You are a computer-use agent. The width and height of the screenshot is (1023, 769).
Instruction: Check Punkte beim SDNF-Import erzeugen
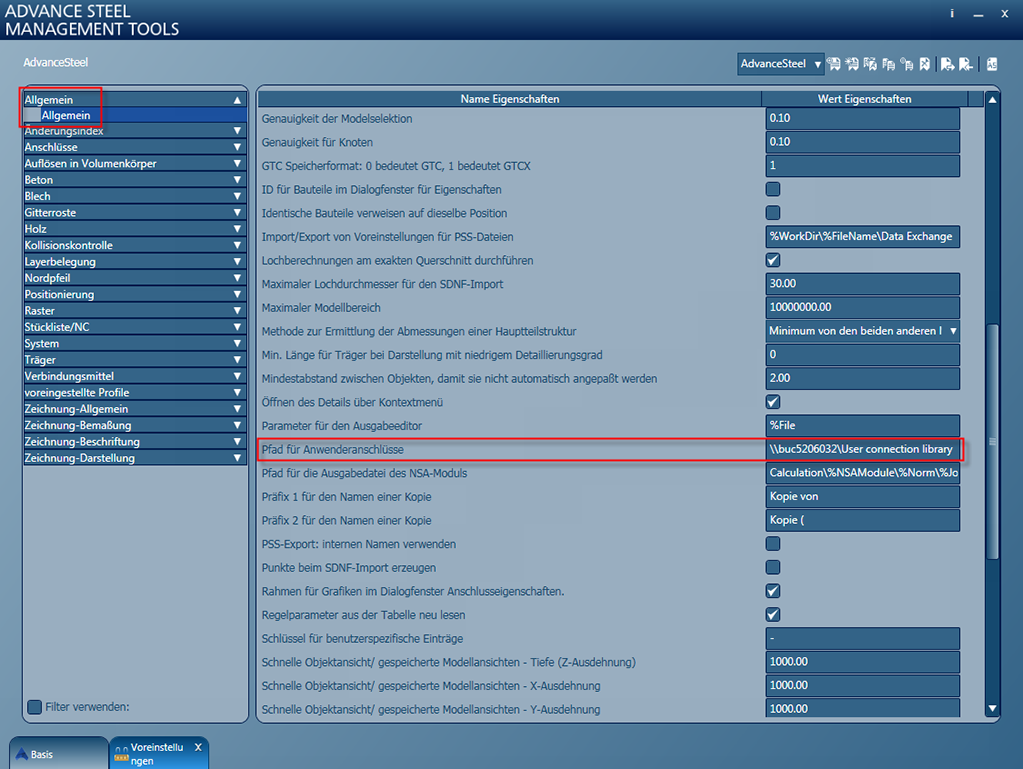[x=773, y=567]
